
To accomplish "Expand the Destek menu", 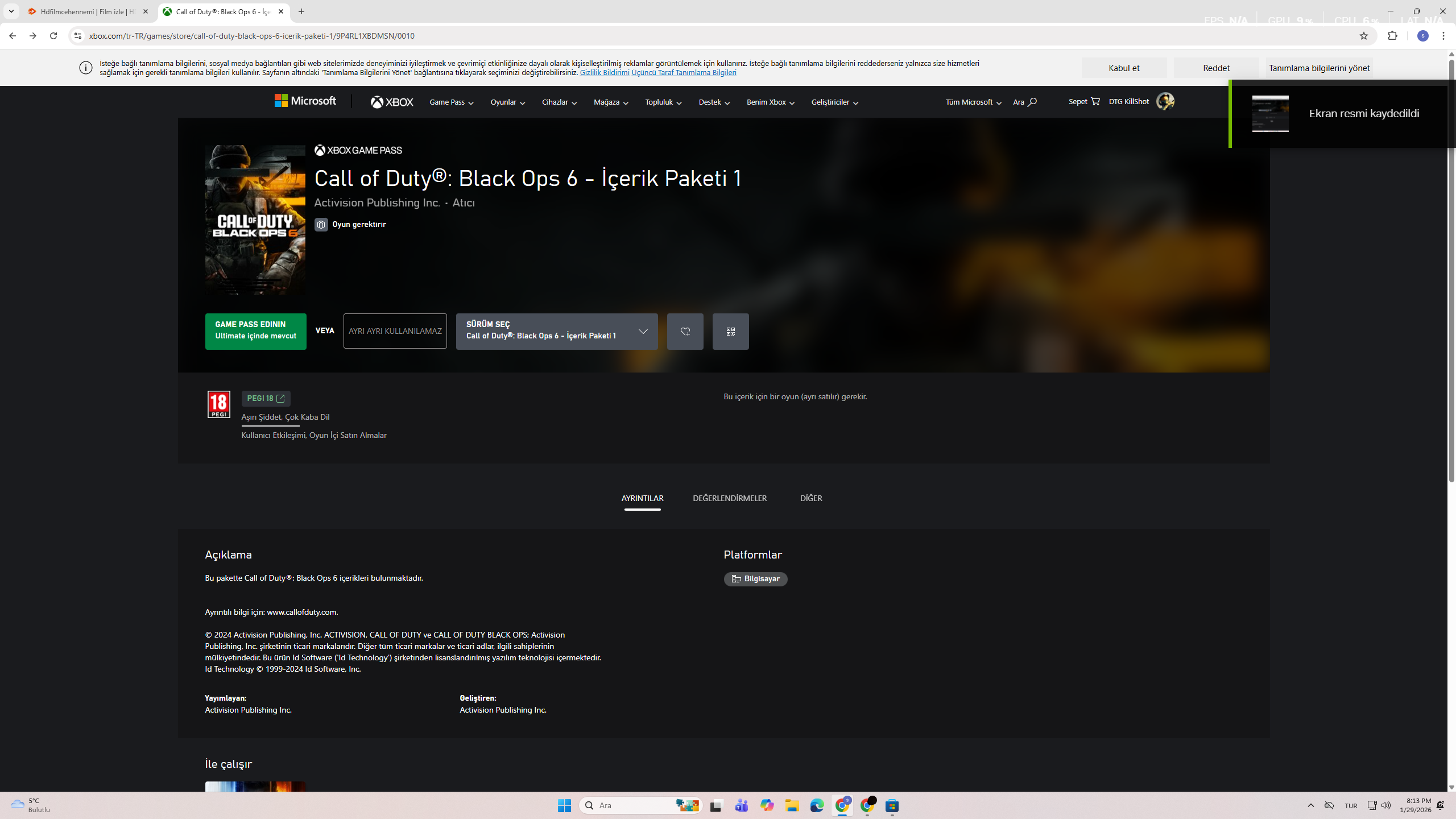I will point(714,102).
